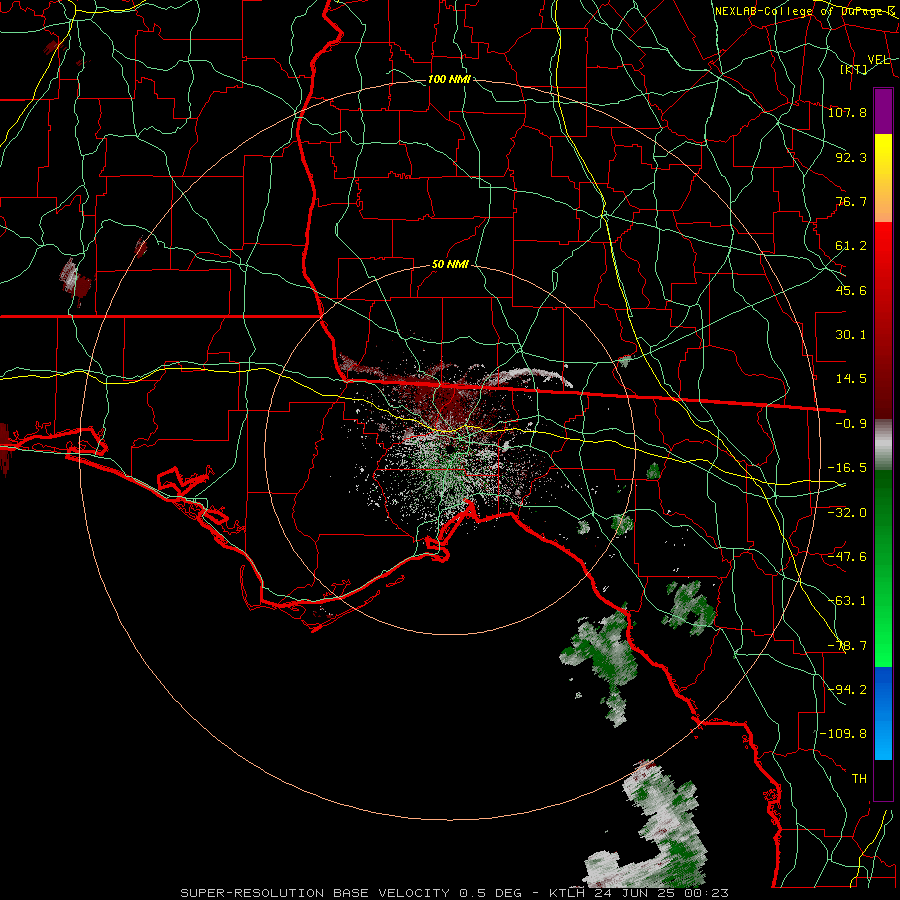The image size is (900, 900).
Task: Click the -47.6 velocity scale value
Action: point(847,556)
